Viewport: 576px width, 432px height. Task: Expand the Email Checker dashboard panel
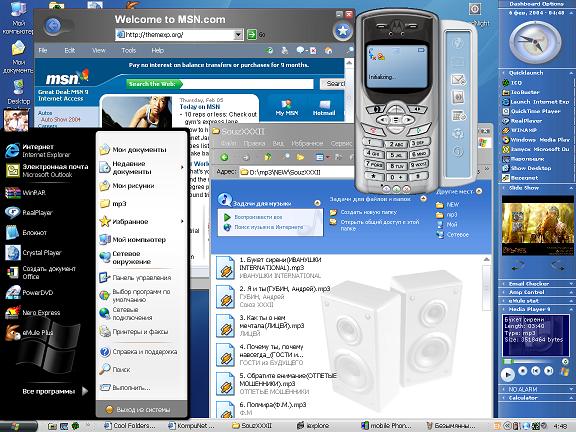571,284
